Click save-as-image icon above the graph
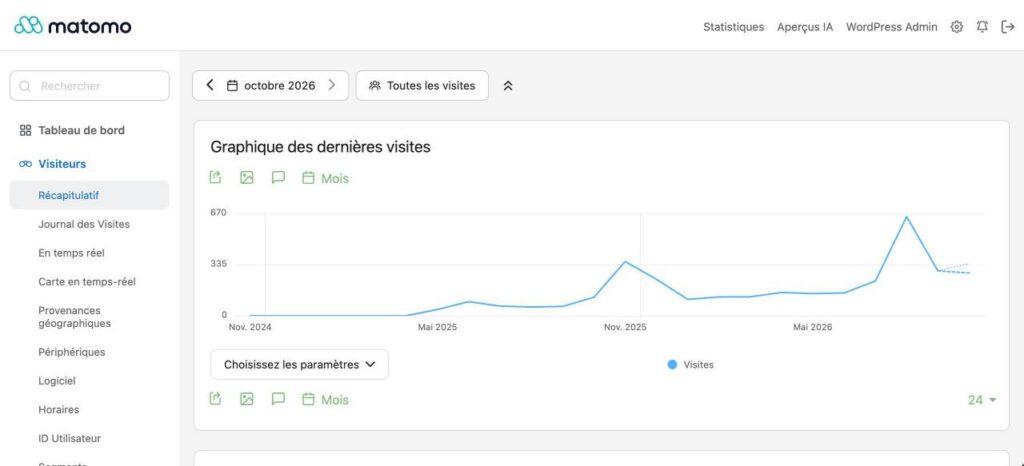This screenshot has height=466, width=1024. [x=246, y=178]
